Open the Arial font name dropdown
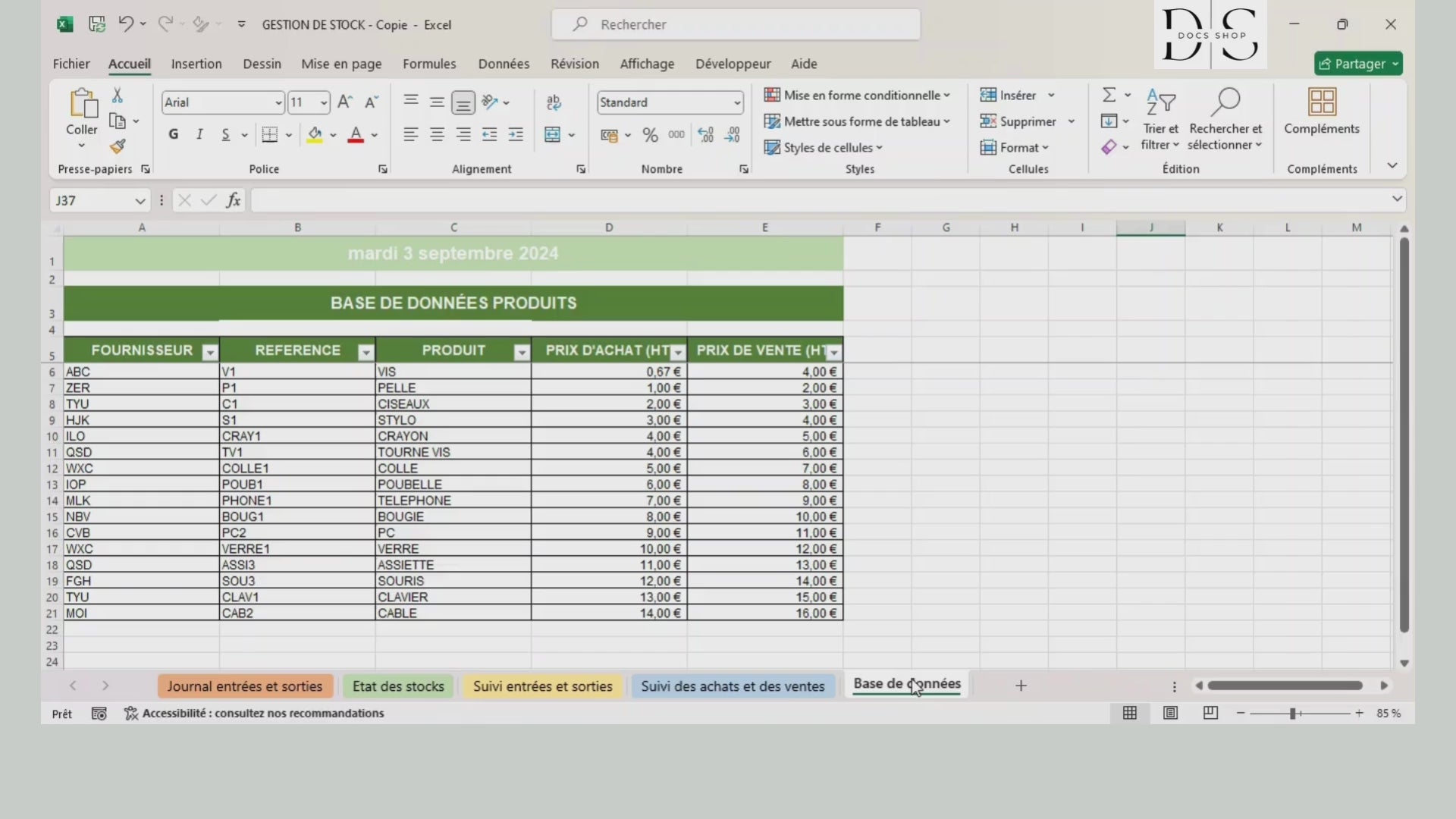This screenshot has width=1456, height=819. tap(278, 102)
